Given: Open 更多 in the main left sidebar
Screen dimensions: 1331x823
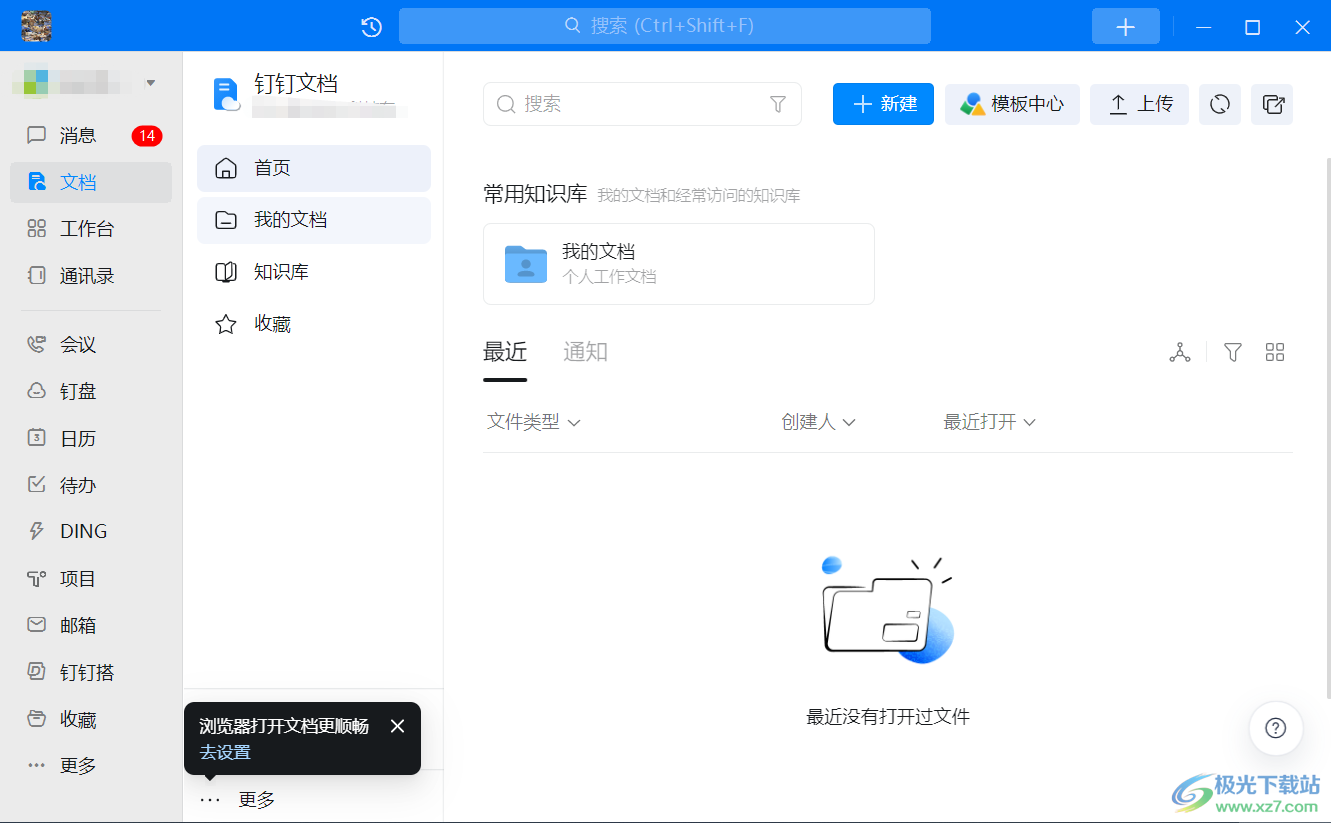Looking at the screenshot, I should click(91, 766).
